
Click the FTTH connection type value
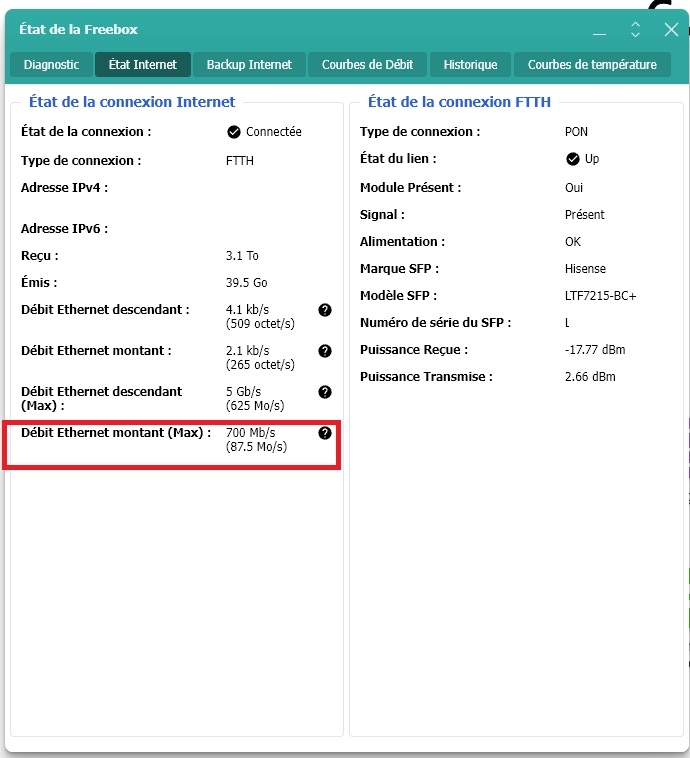[x=239, y=161]
